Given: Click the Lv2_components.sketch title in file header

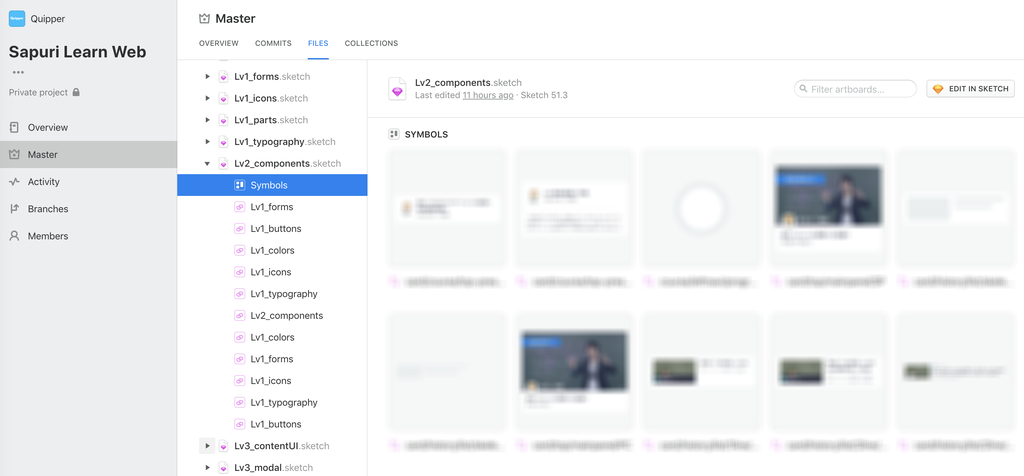Looking at the screenshot, I should tap(469, 82).
